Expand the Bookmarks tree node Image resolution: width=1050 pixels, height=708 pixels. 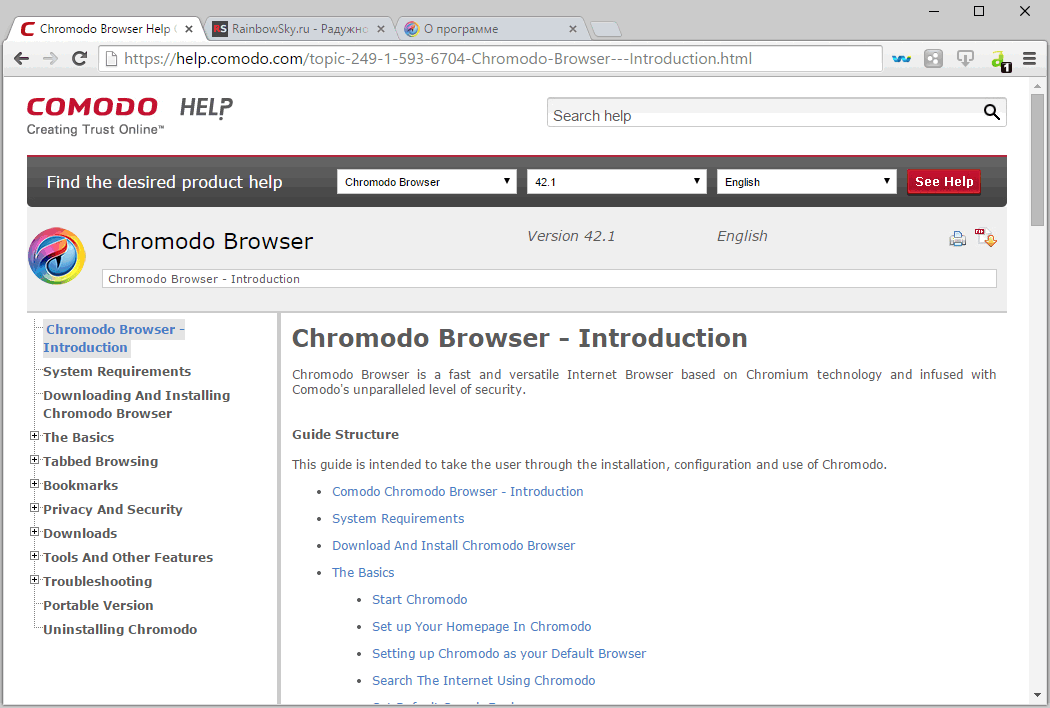(34, 484)
